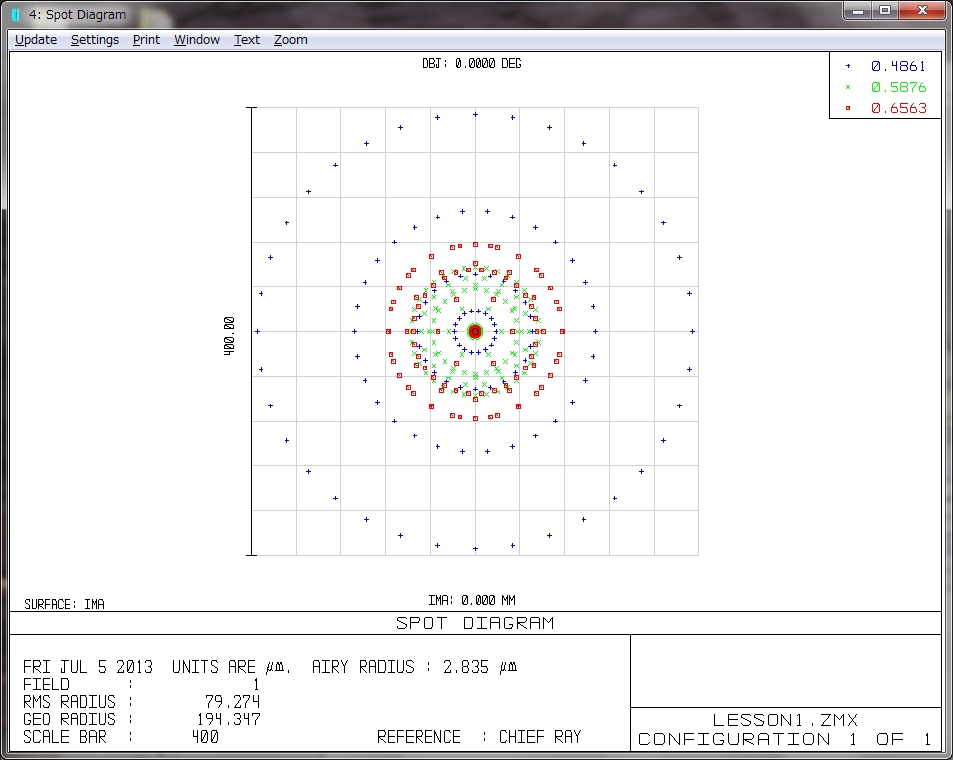The width and height of the screenshot is (953, 760).
Task: Click the SPOT DIAGRAM title text
Action: coord(475,623)
